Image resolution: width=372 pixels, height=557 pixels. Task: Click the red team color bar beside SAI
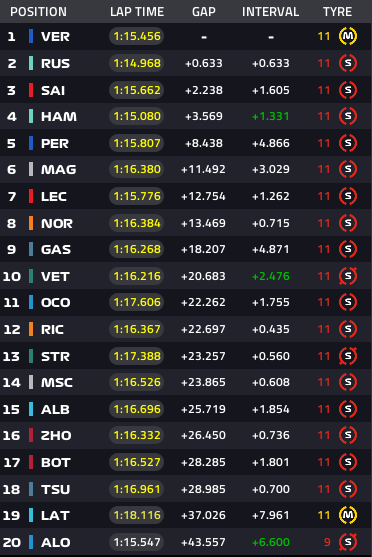pos(31,90)
